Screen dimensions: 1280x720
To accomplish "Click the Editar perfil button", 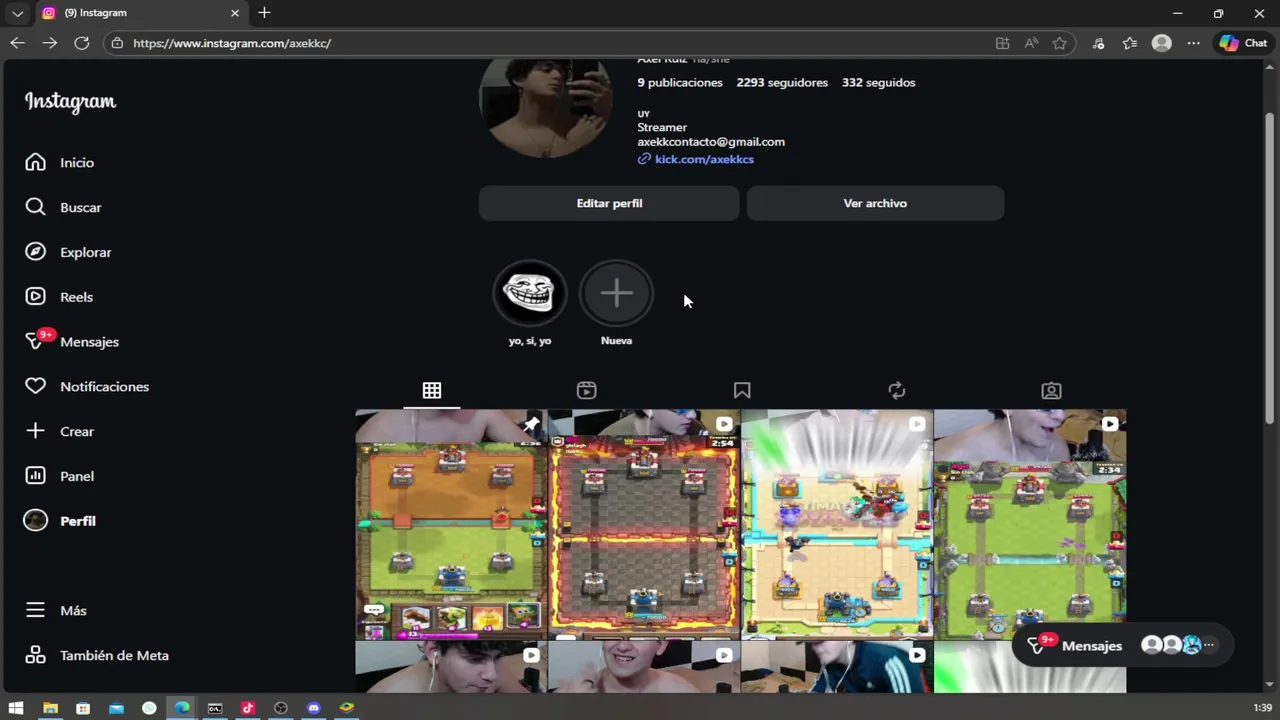I will [x=609, y=203].
